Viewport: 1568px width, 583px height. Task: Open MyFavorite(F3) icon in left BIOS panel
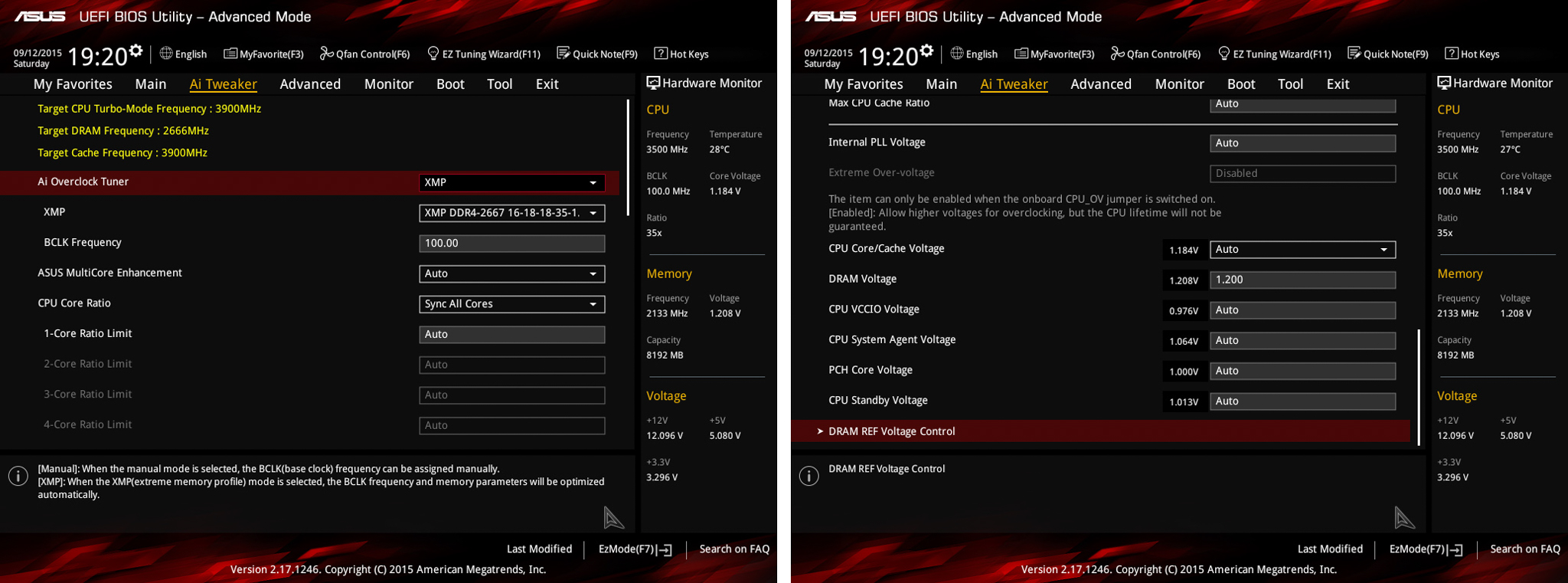pos(230,54)
